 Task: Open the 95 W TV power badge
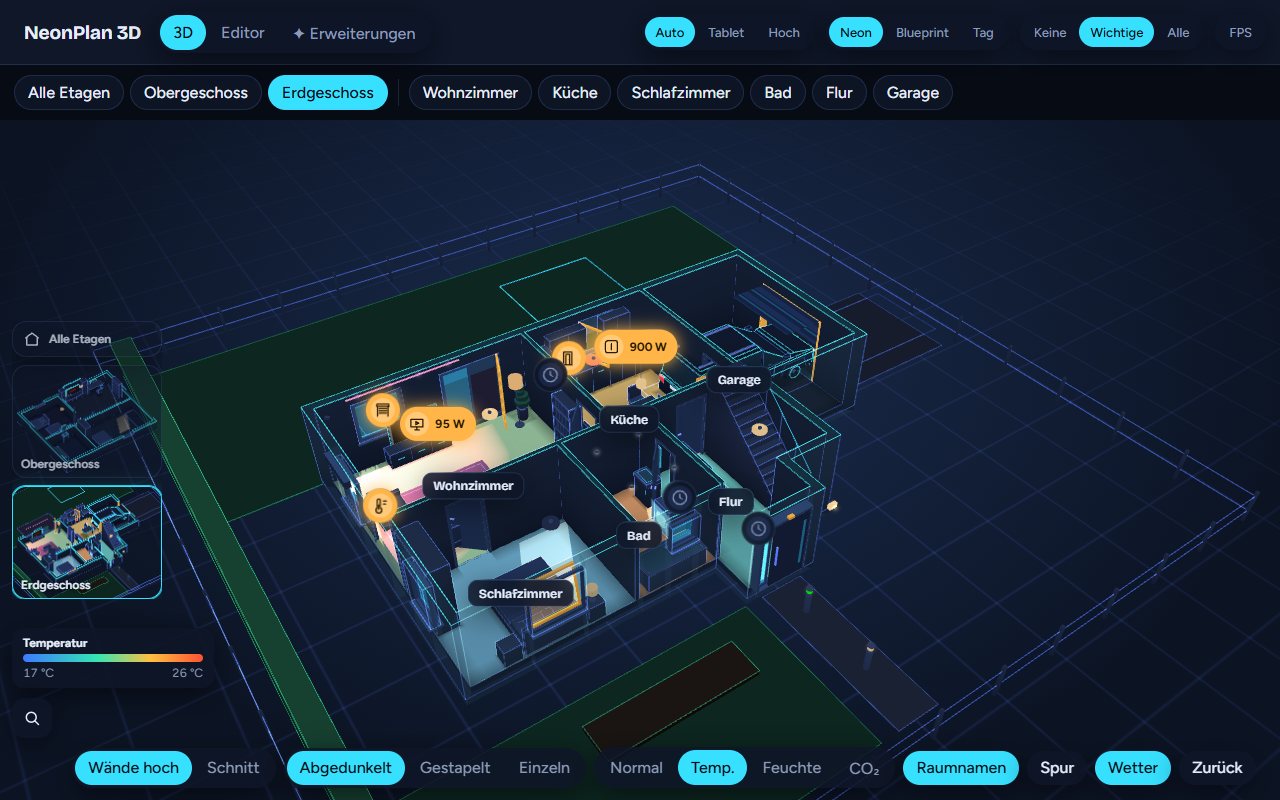pos(438,424)
